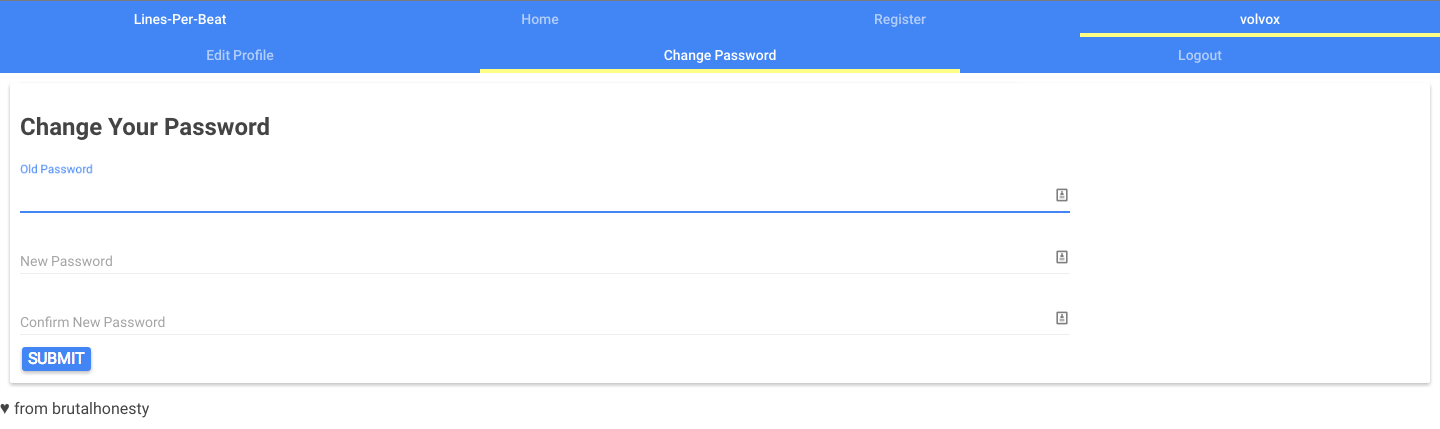Switch to the Edit Profile tab
This screenshot has height=429, width=1440.
[240, 55]
